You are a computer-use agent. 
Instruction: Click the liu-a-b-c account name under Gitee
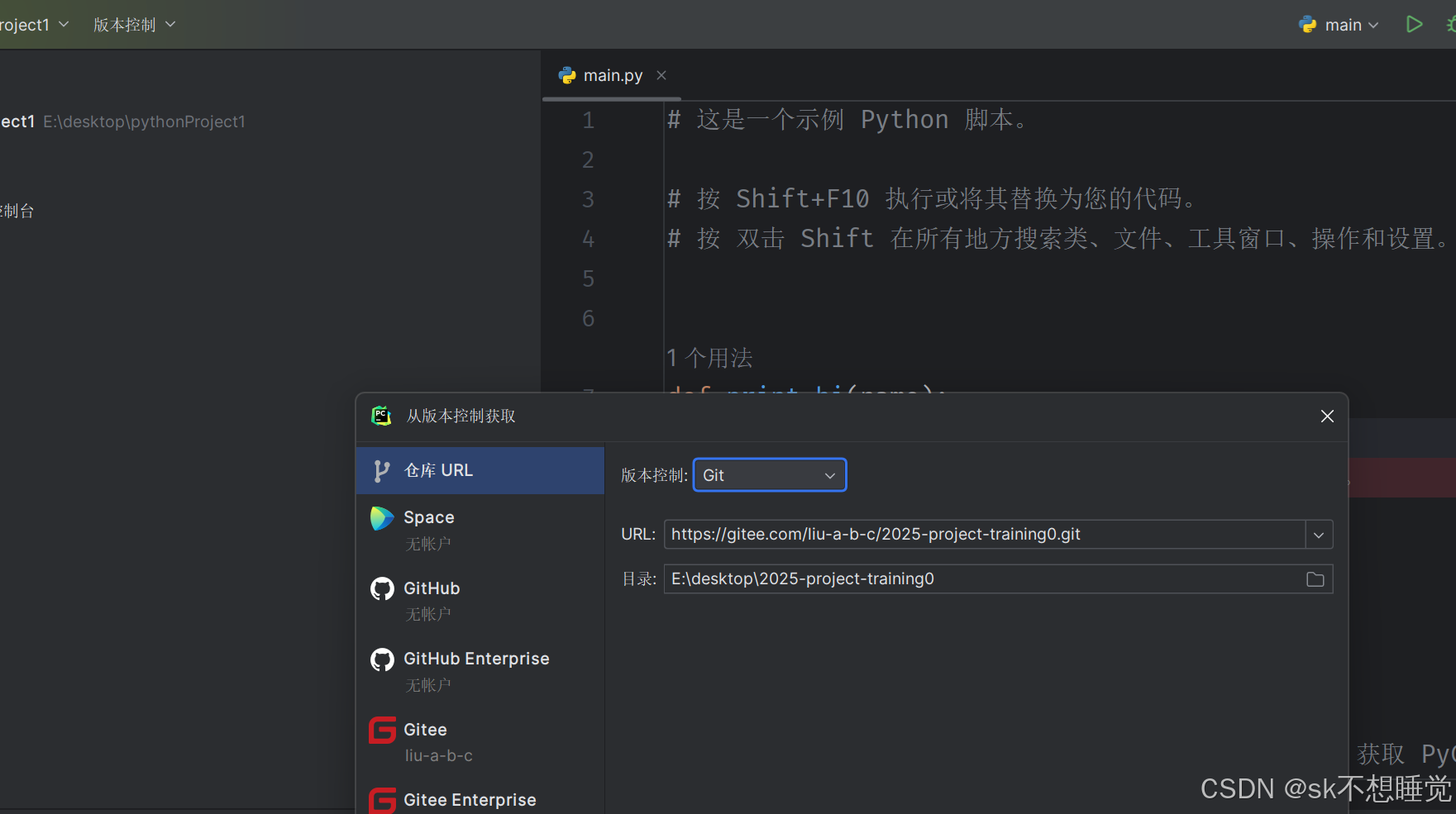click(438, 755)
